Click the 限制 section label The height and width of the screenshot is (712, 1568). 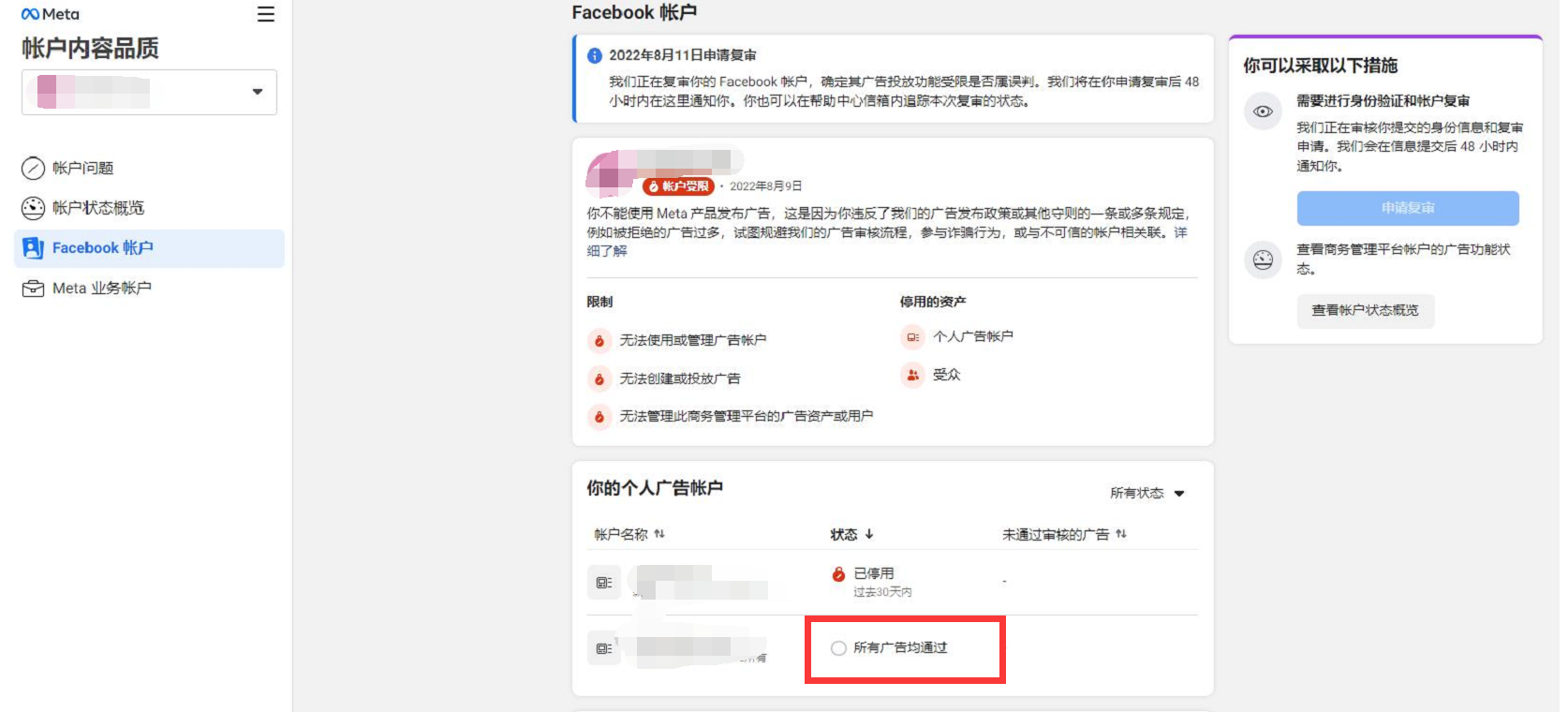[x=599, y=302]
